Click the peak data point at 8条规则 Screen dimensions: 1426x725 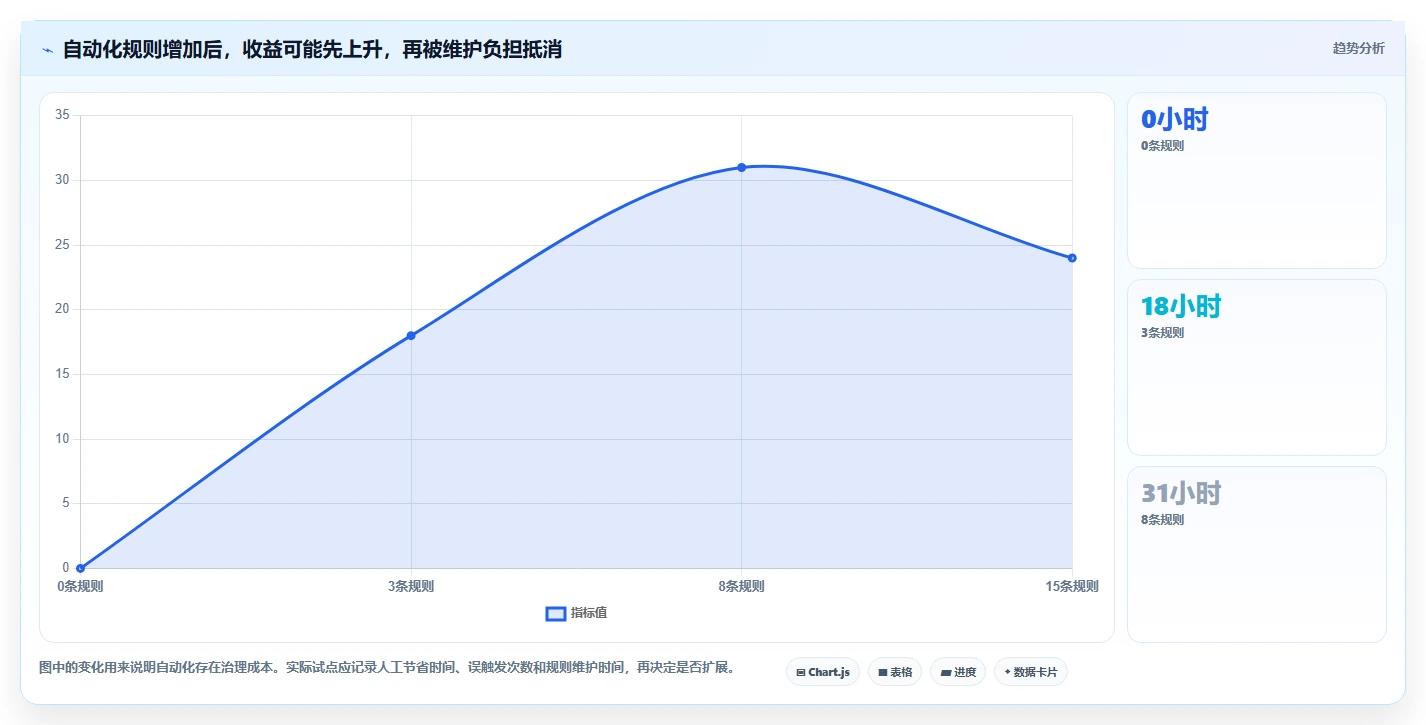[x=741, y=167]
